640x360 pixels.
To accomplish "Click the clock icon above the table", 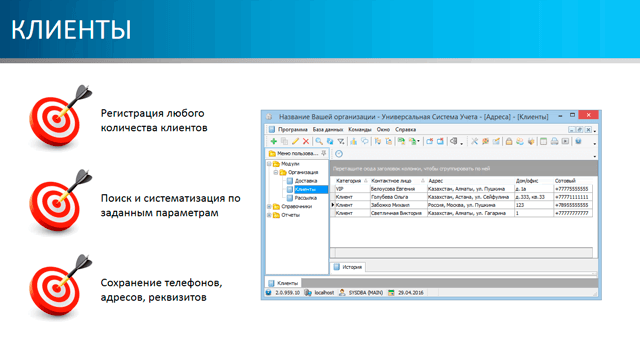I will pyautogui.click(x=339, y=154).
